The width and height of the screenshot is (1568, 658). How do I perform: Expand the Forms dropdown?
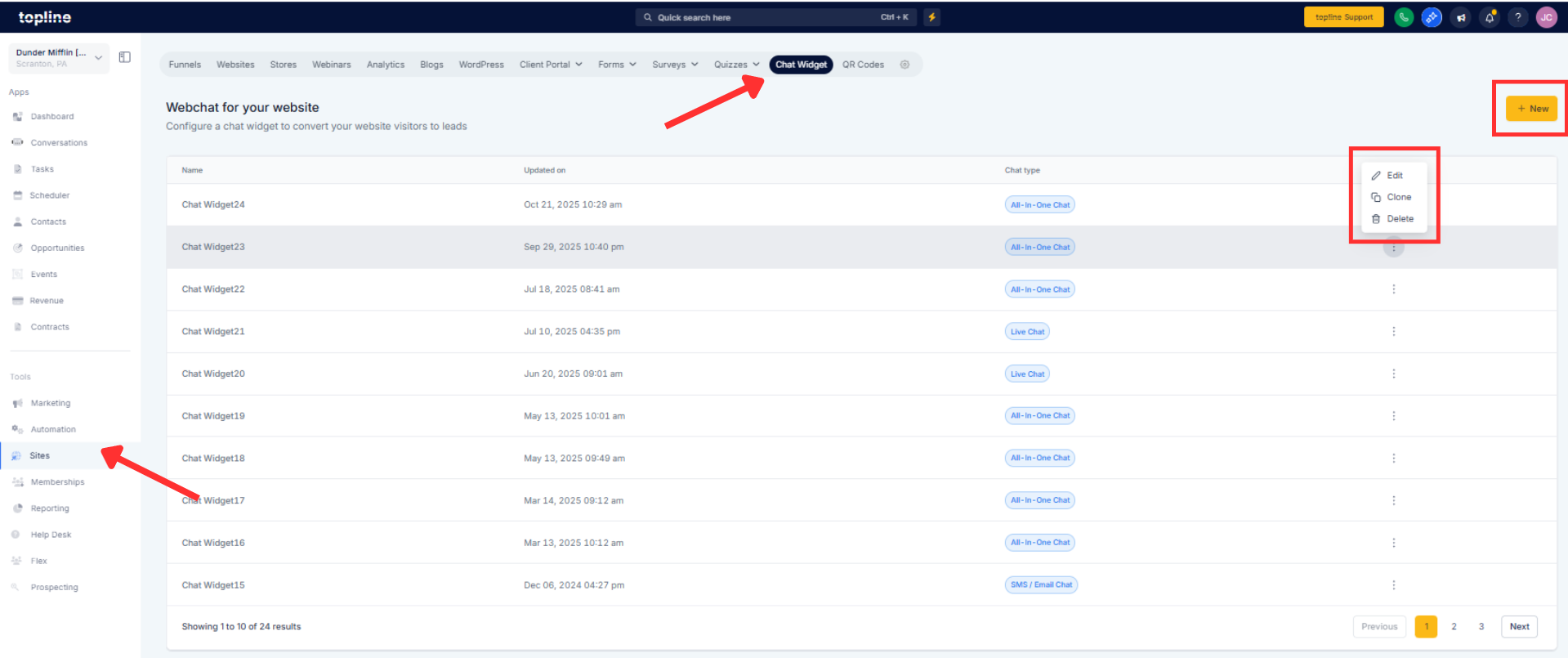(617, 65)
